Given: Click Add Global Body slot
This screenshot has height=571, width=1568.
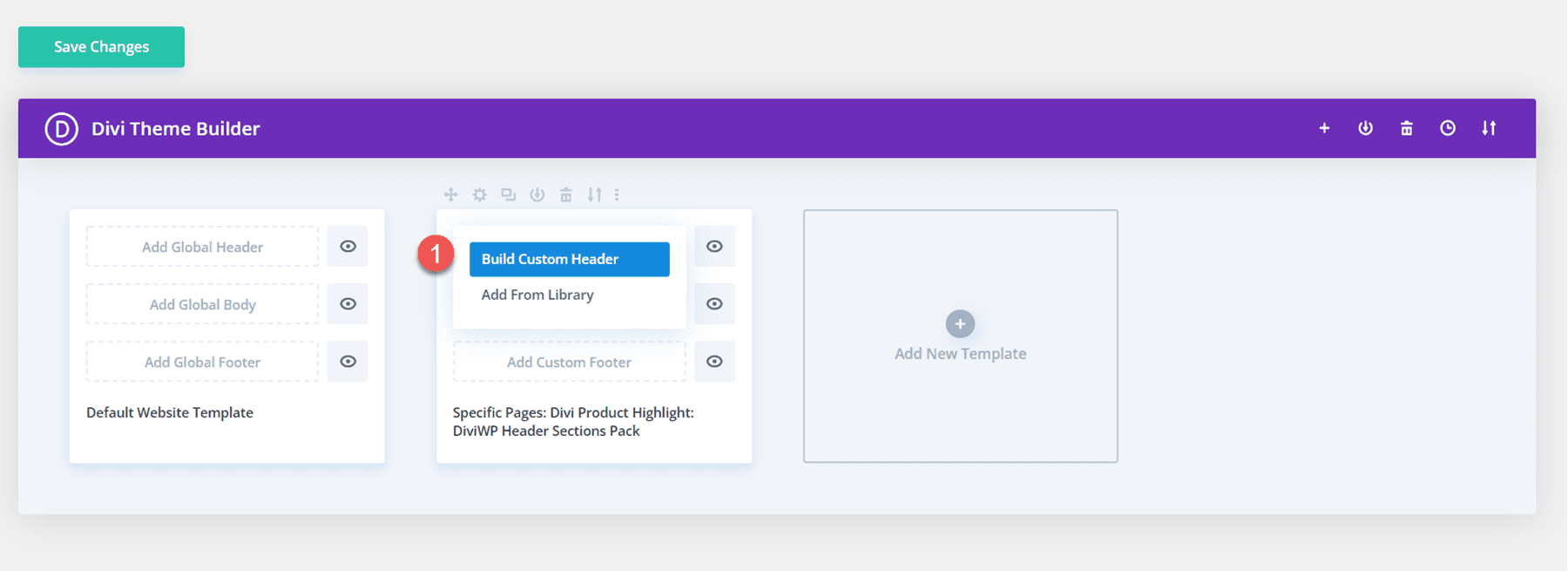Looking at the screenshot, I should point(202,304).
